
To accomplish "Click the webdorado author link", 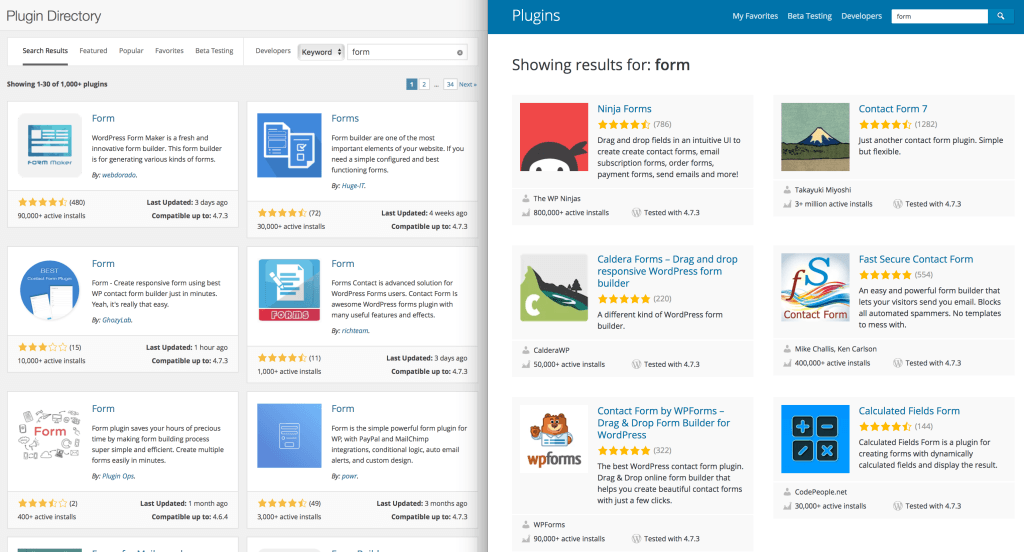I will [119, 175].
